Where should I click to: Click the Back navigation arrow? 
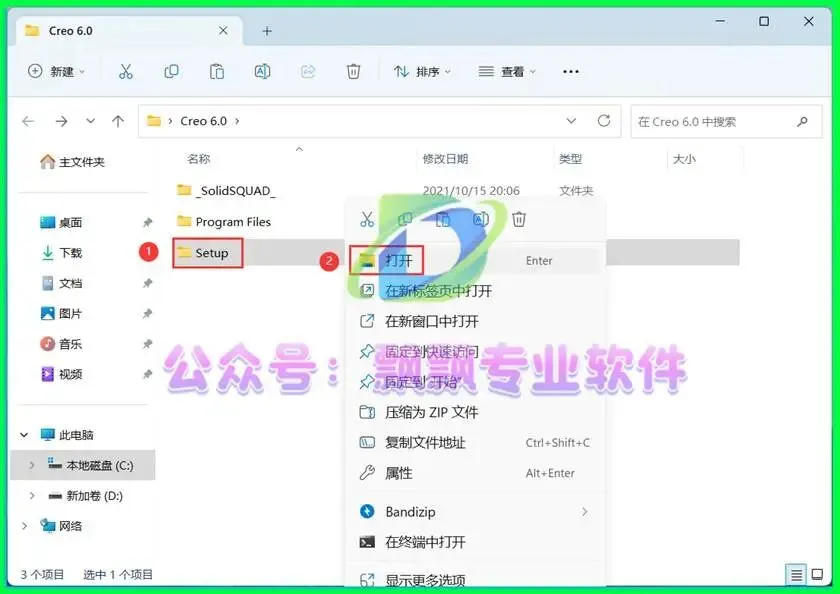28,122
